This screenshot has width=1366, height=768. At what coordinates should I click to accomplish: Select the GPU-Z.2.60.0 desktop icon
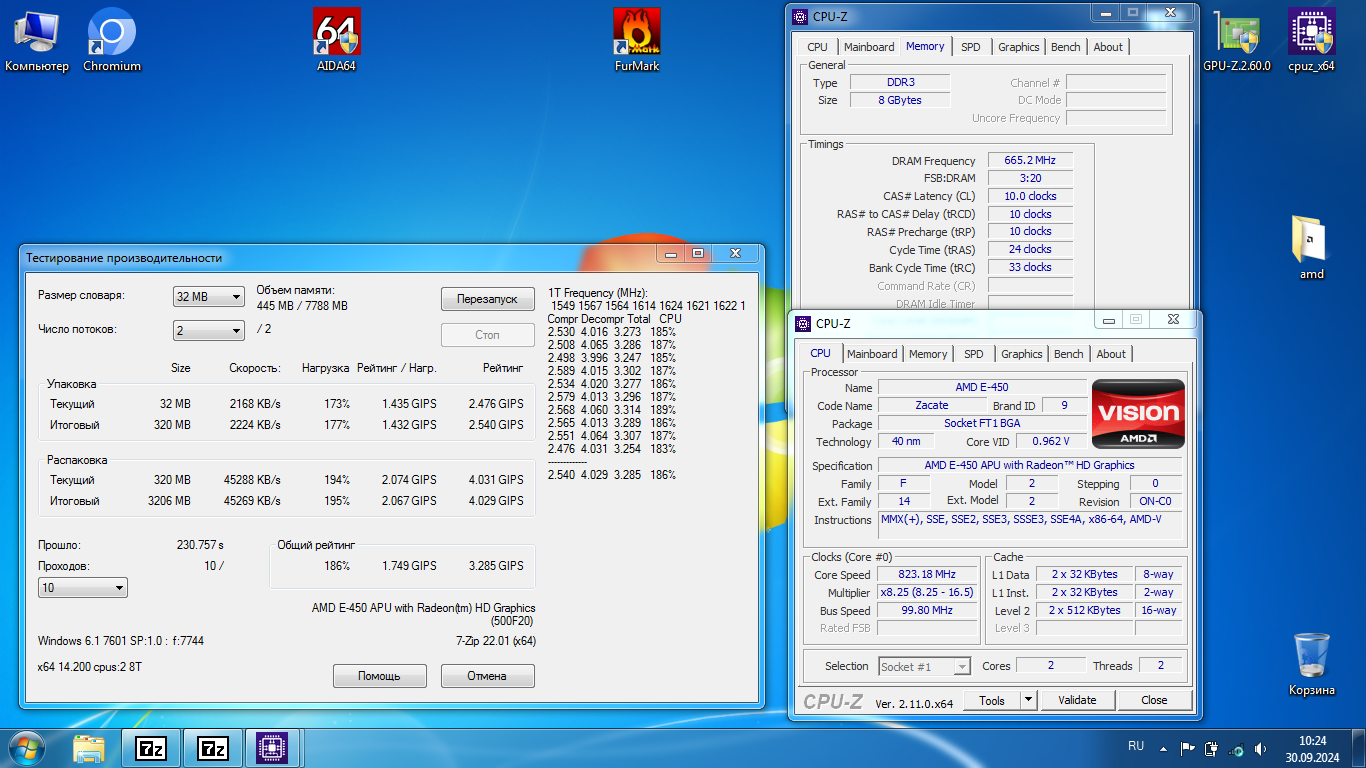(x=1237, y=40)
